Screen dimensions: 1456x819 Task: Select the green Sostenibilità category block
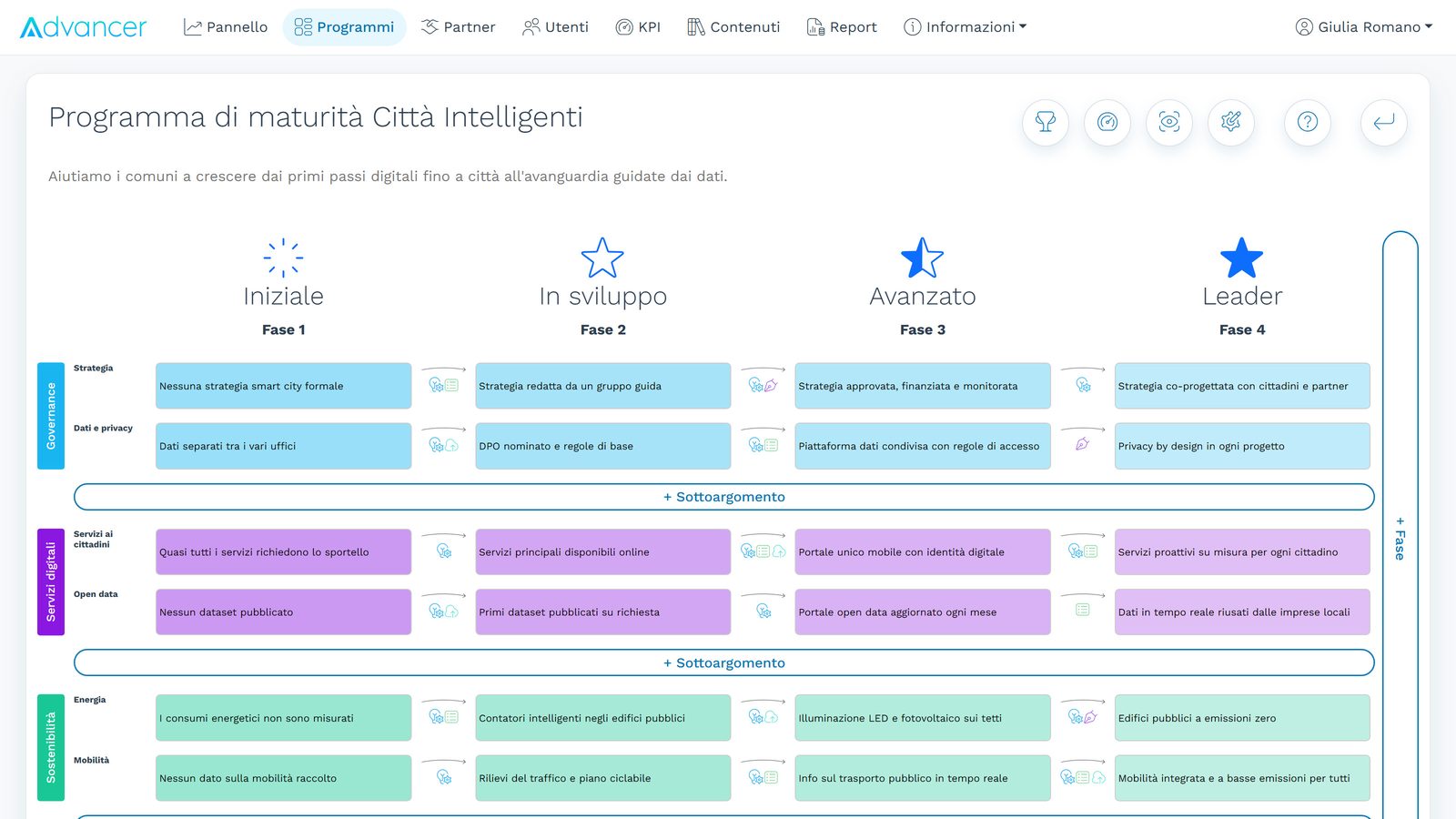pyautogui.click(x=51, y=747)
